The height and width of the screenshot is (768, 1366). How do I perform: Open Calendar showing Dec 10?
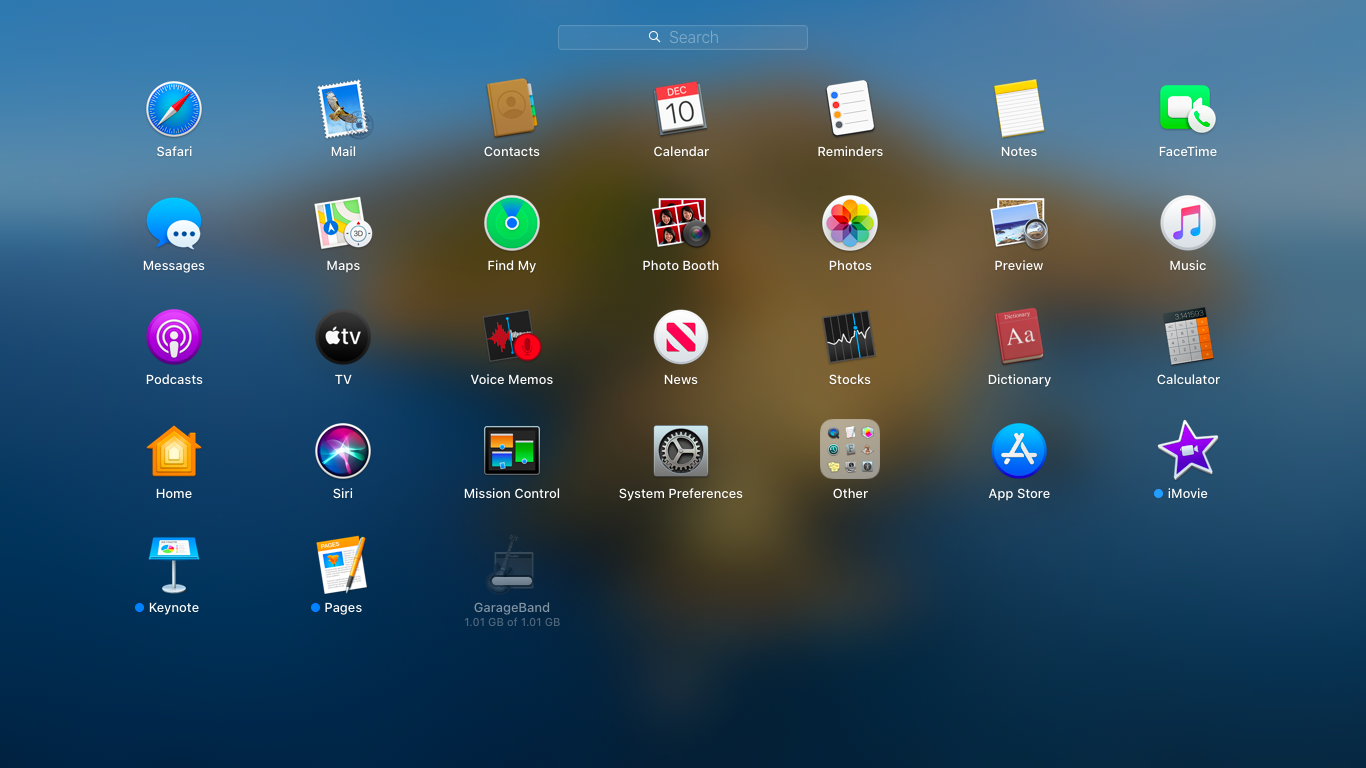[681, 109]
